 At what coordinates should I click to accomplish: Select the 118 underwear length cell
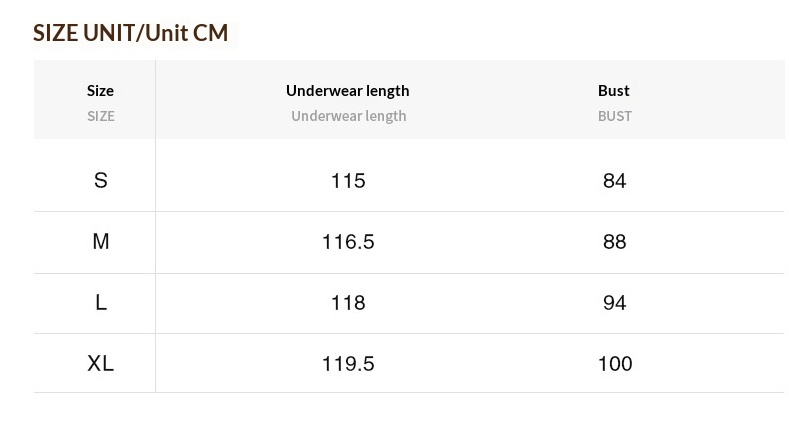point(348,303)
